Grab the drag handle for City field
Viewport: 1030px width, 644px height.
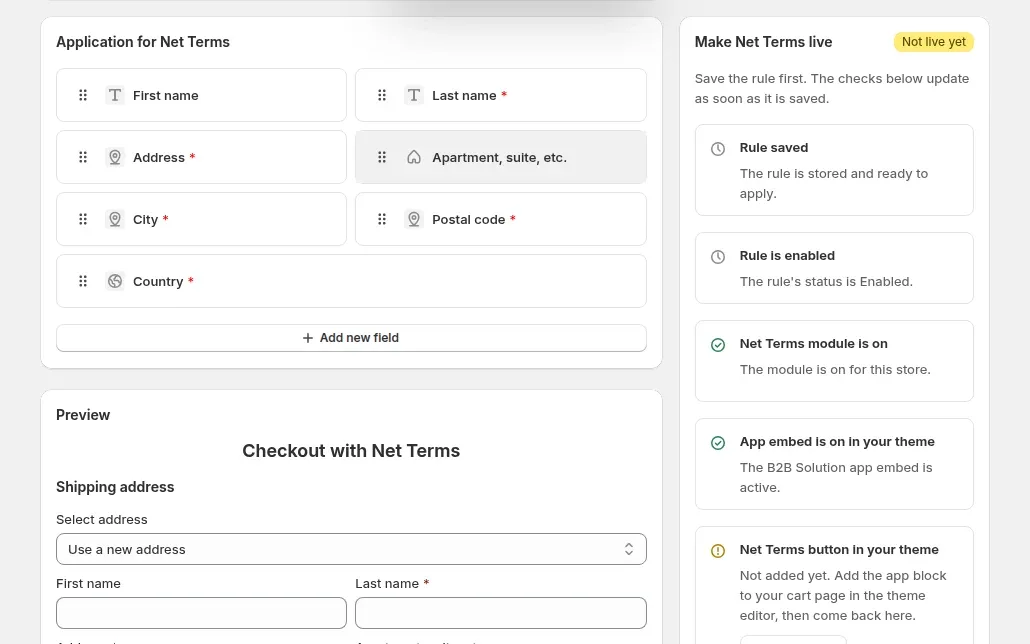[83, 219]
